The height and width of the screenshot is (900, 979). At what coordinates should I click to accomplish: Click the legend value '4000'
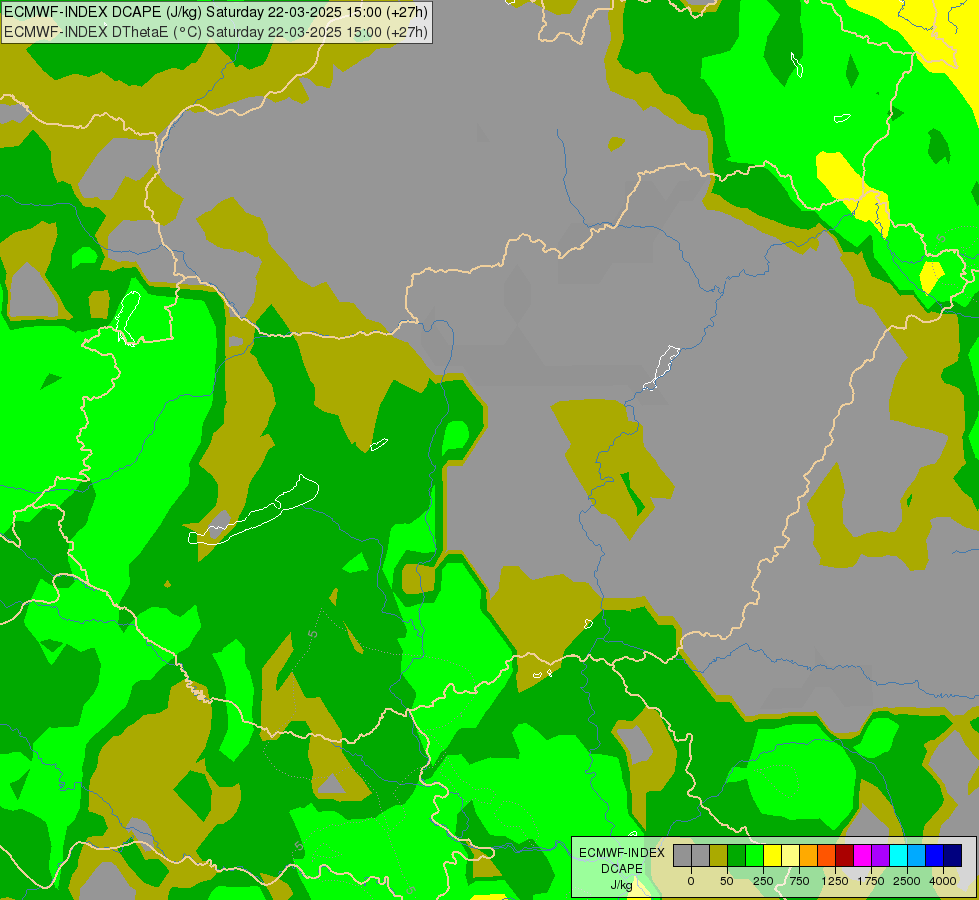(943, 881)
